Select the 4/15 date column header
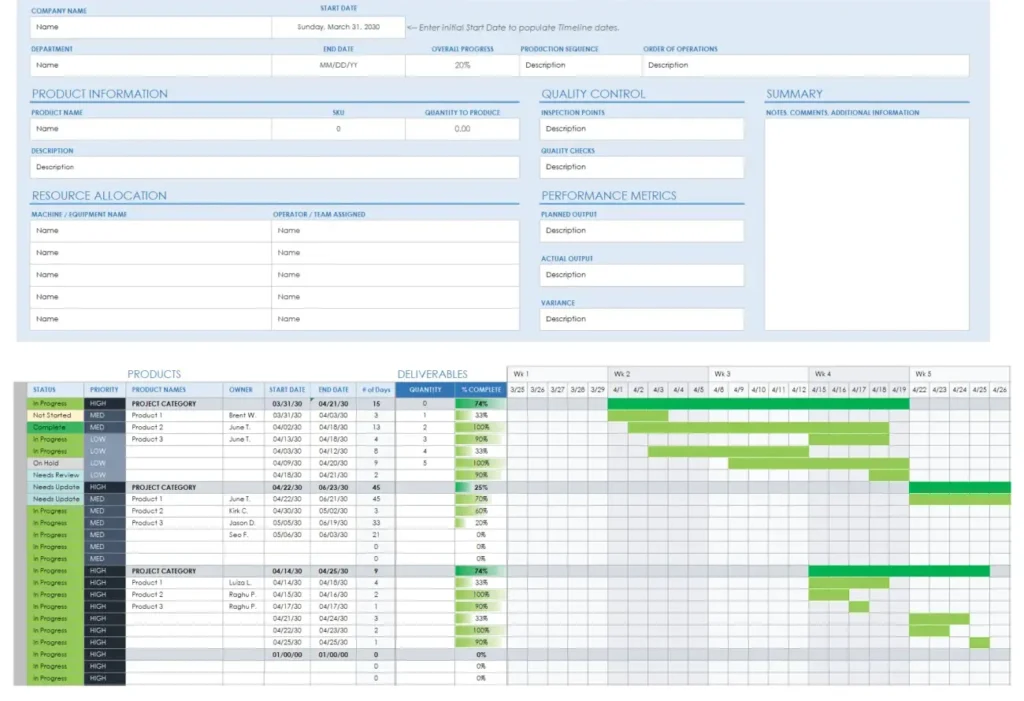Image resolution: width=1024 pixels, height=701 pixels. pyautogui.click(x=819, y=390)
